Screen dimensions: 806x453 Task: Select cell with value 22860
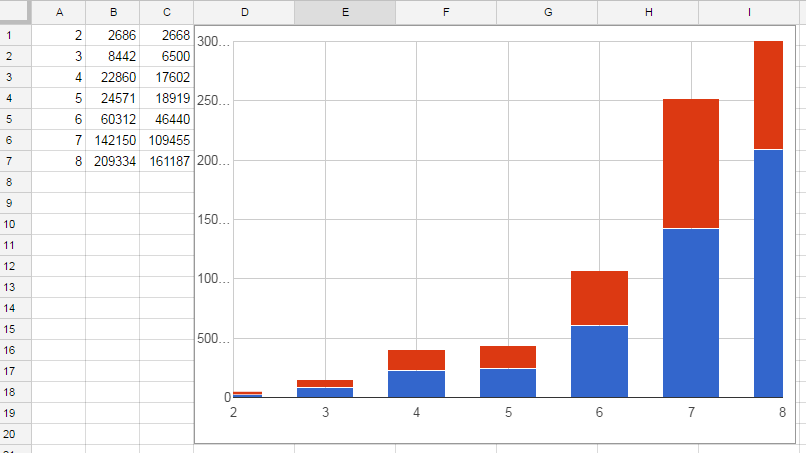(x=112, y=77)
